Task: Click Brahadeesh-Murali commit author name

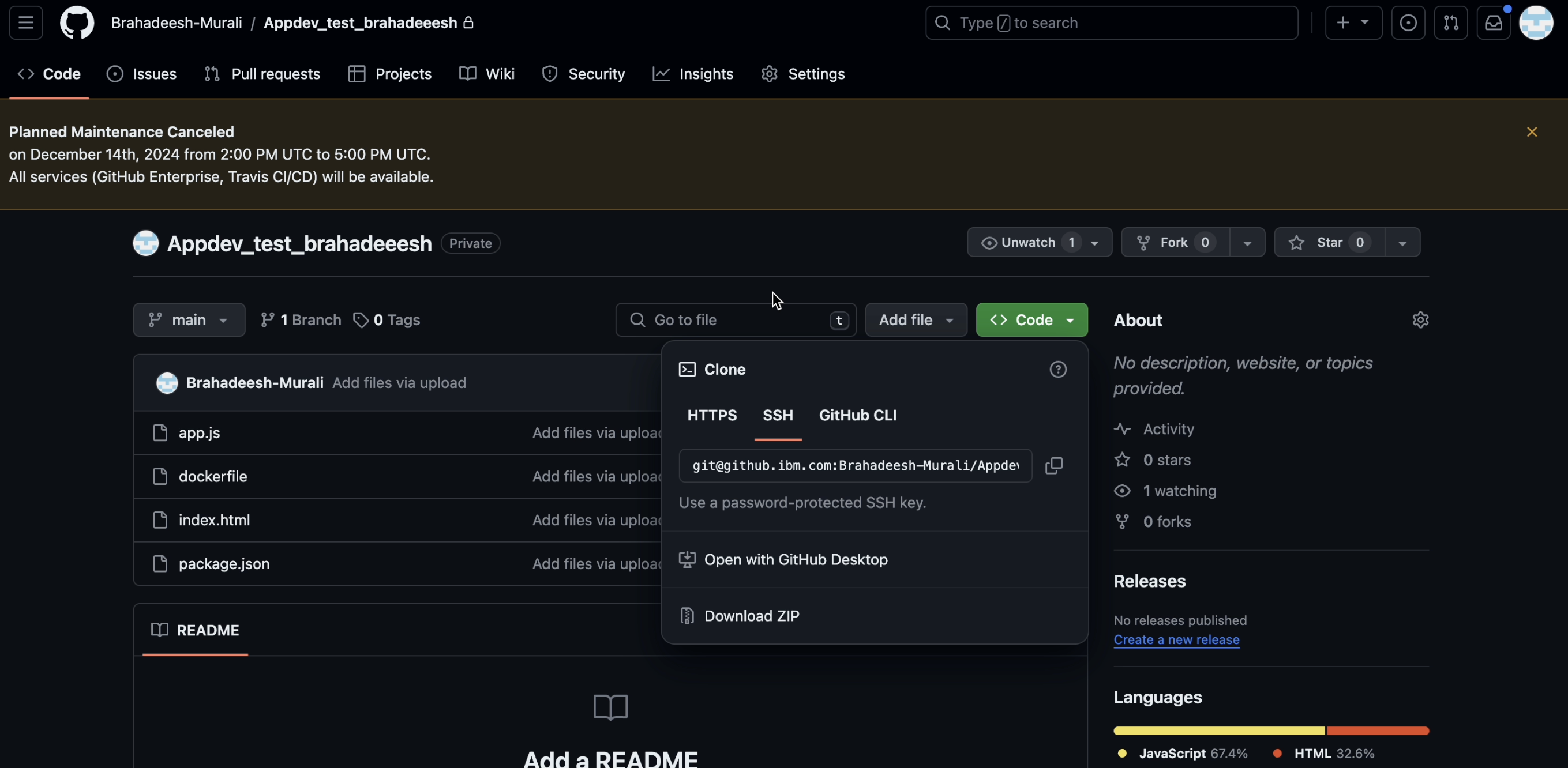Action: [254, 383]
